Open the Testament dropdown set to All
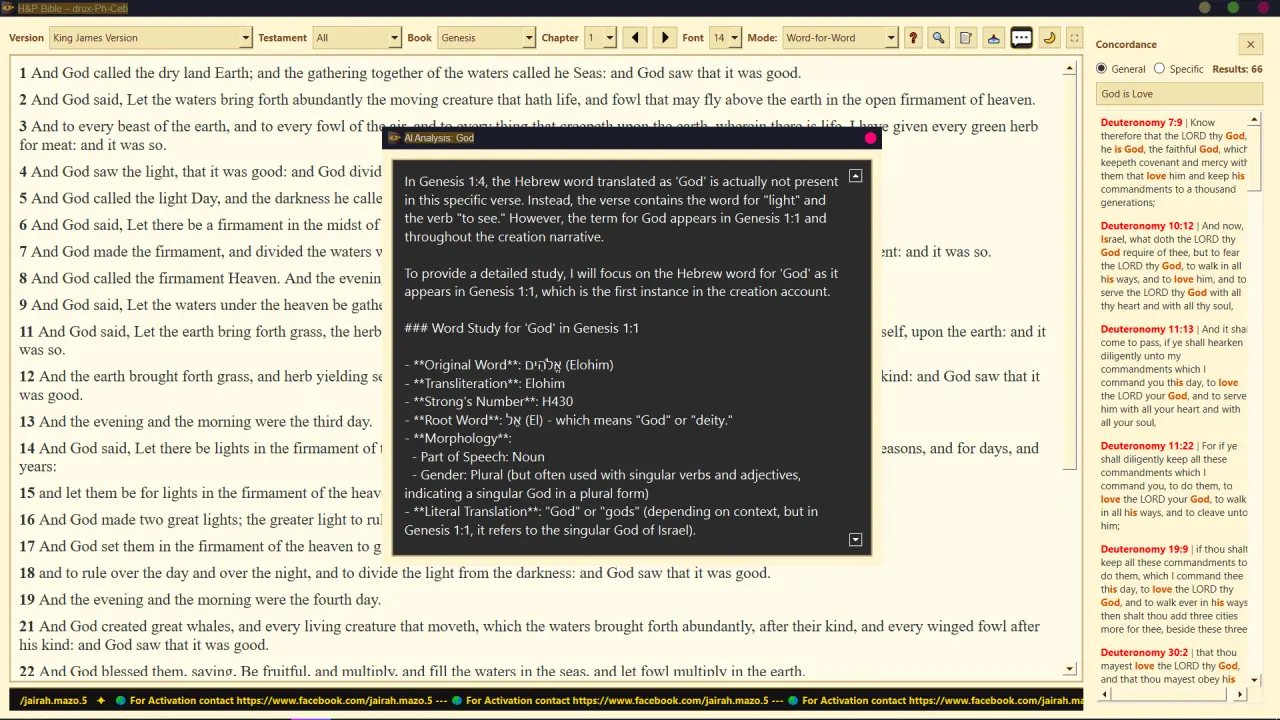 [357, 38]
